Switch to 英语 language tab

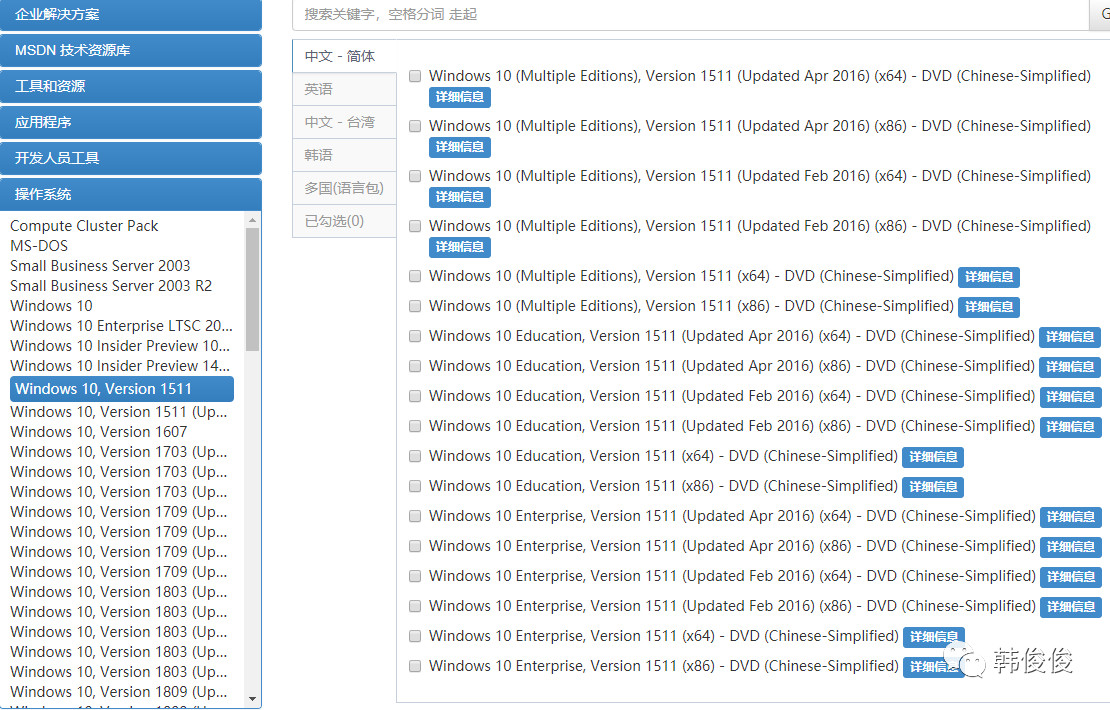344,89
